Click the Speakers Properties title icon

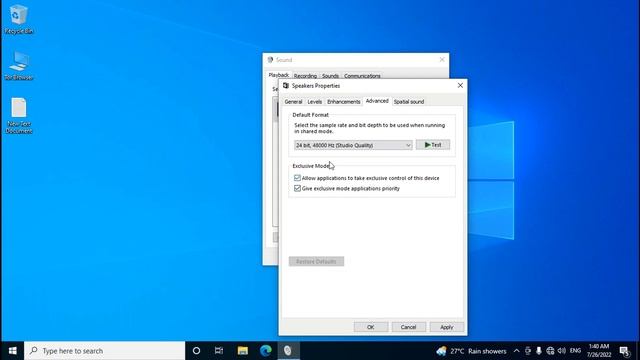click(x=286, y=86)
